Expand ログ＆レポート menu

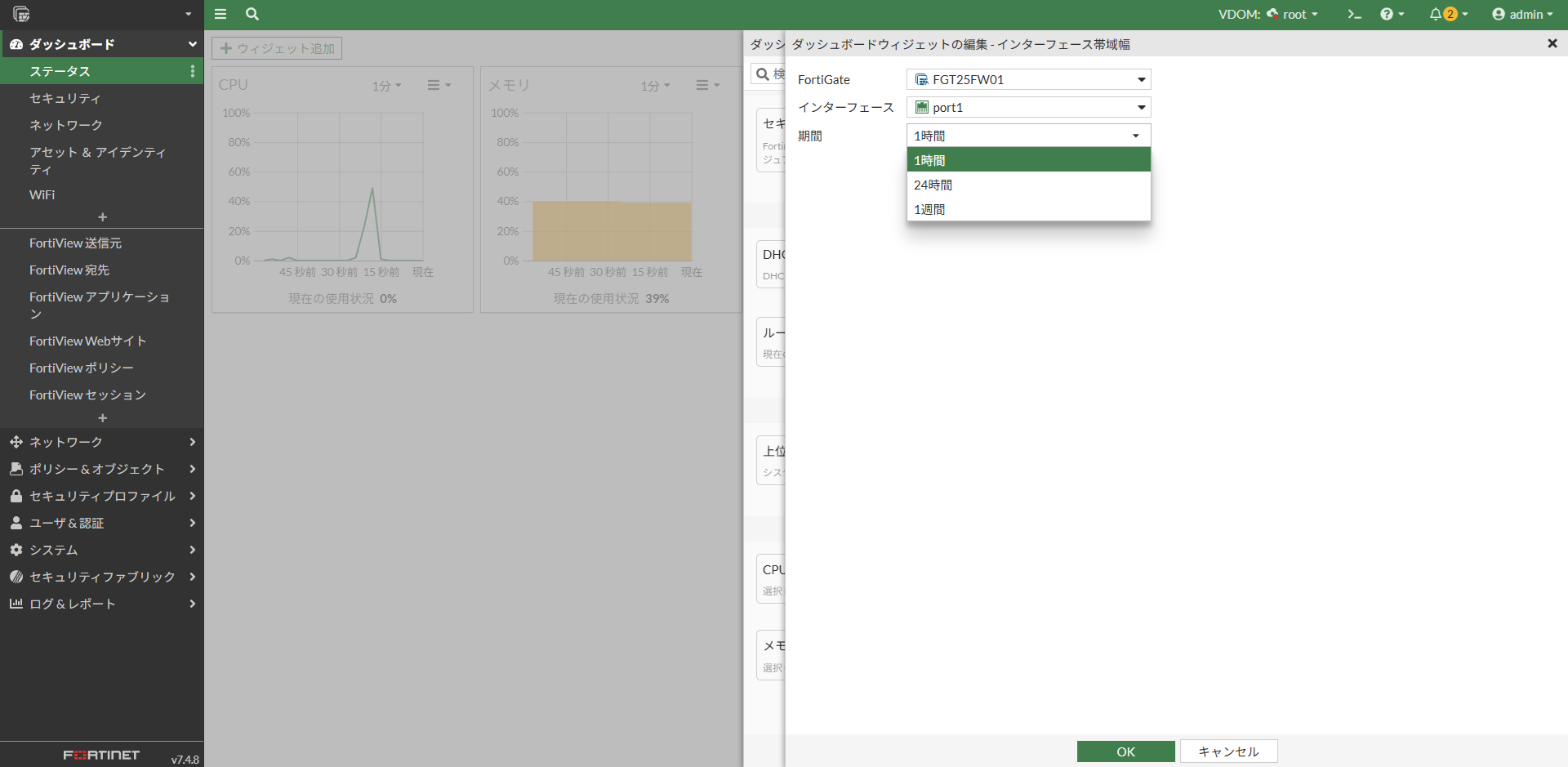101,604
